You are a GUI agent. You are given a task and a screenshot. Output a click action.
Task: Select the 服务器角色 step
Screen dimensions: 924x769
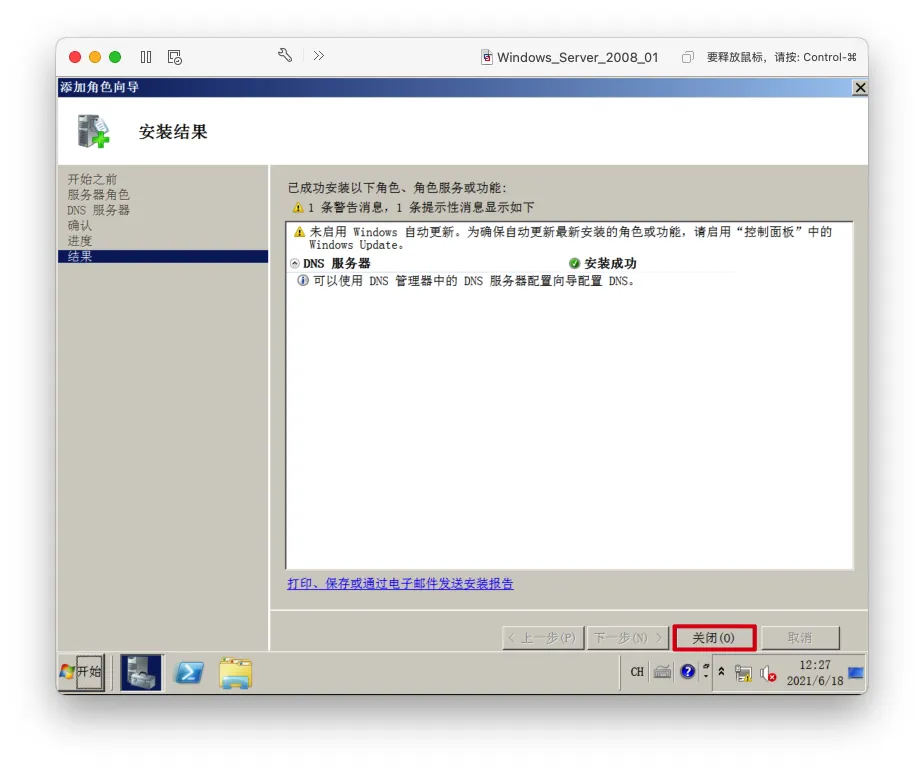click(98, 194)
